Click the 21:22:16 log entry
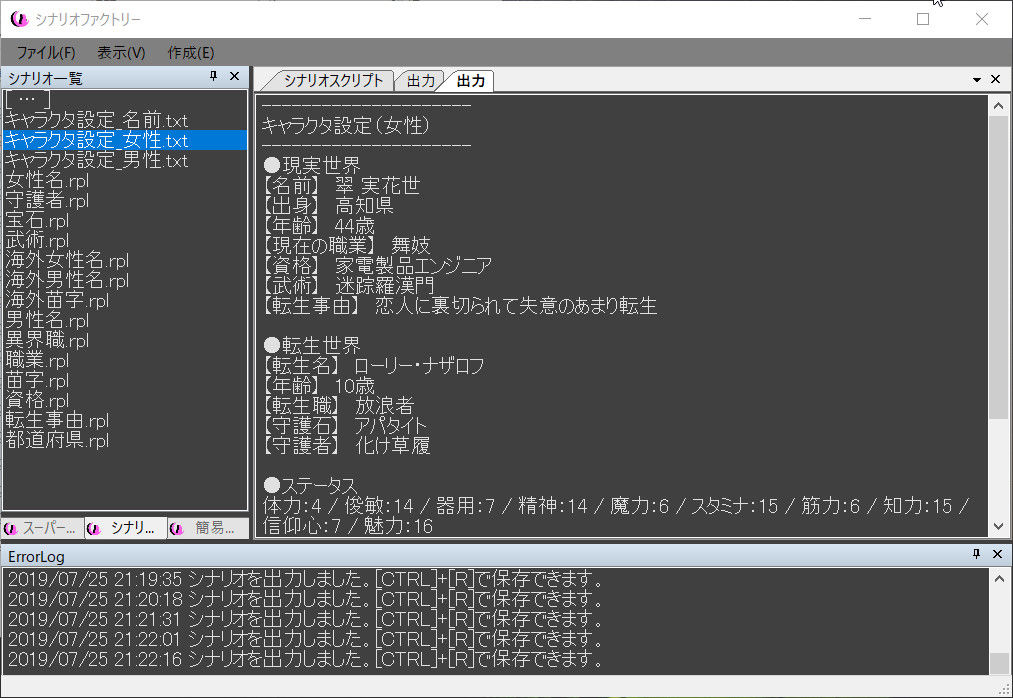This screenshot has width=1013, height=698. 305,659
